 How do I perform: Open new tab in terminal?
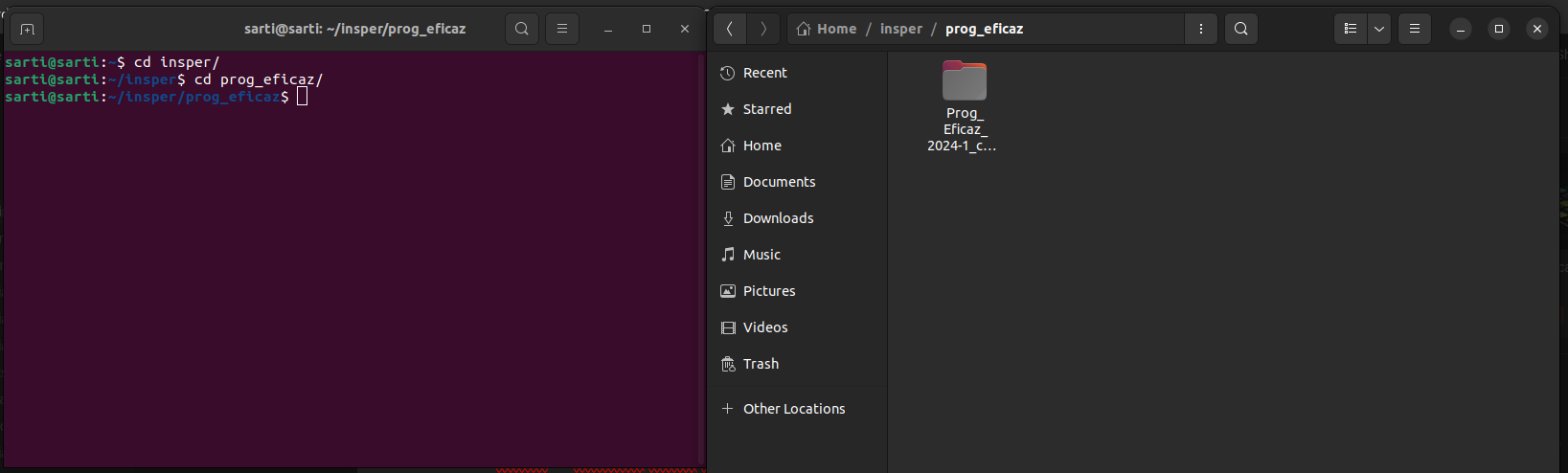pos(27,29)
